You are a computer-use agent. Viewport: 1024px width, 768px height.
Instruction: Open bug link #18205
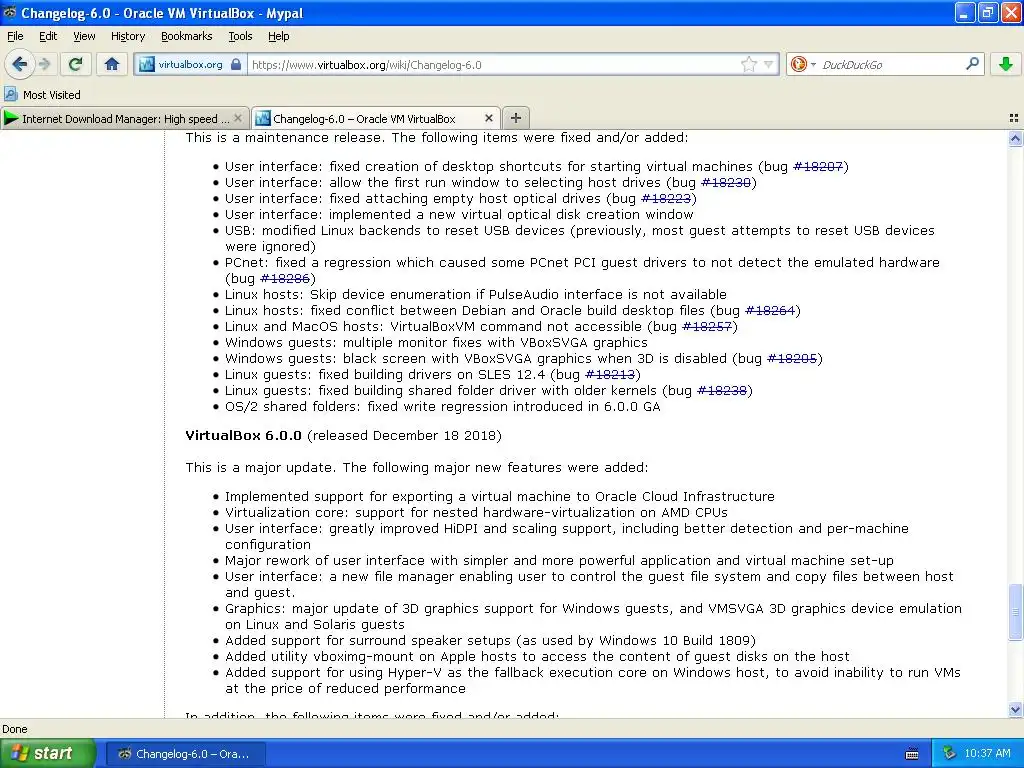792,359
